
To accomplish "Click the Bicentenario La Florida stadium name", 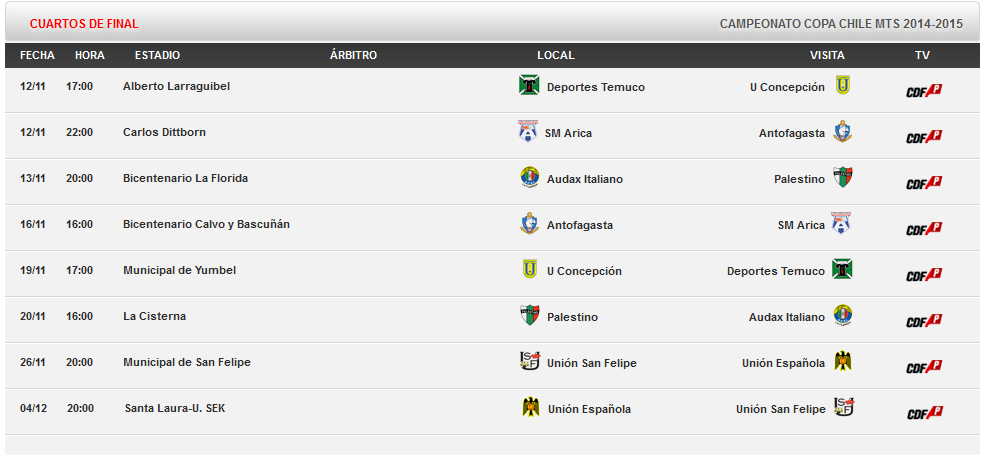I will point(186,178).
